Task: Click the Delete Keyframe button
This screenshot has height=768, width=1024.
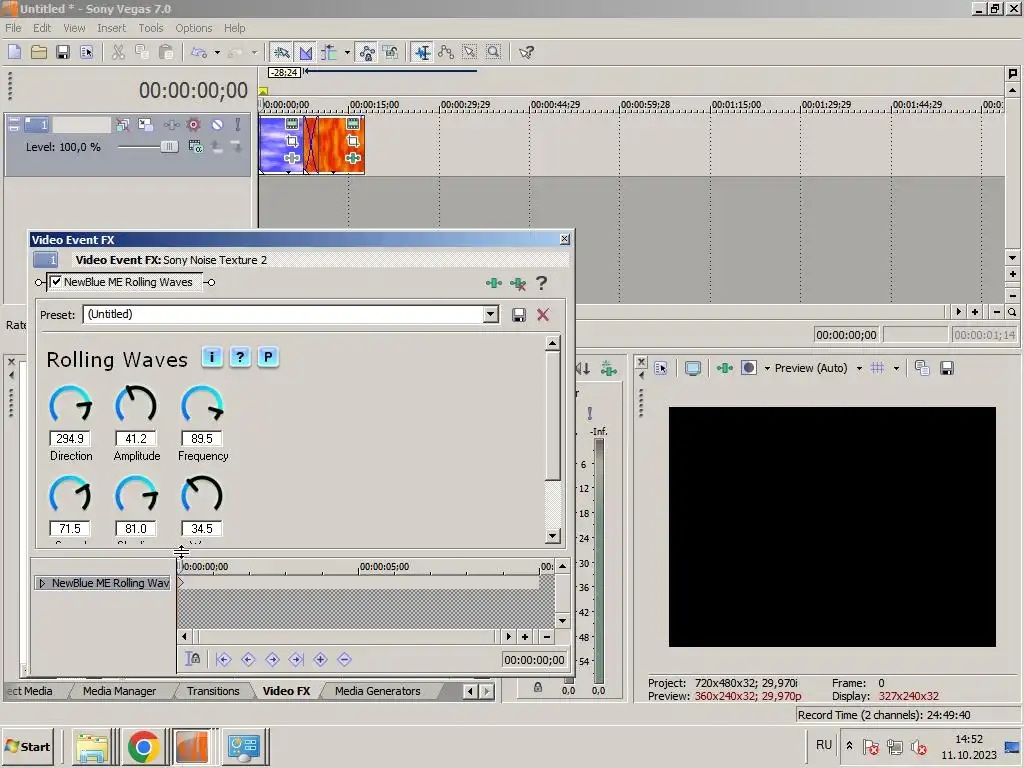Action: point(344,660)
